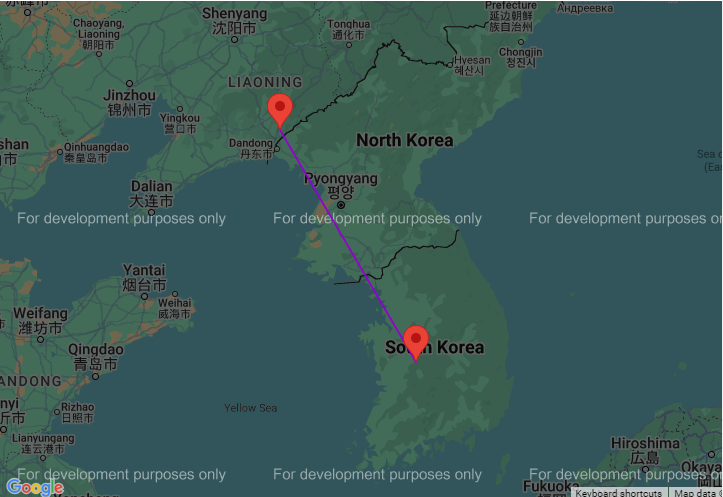Click the LIAONING province label

point(266,83)
